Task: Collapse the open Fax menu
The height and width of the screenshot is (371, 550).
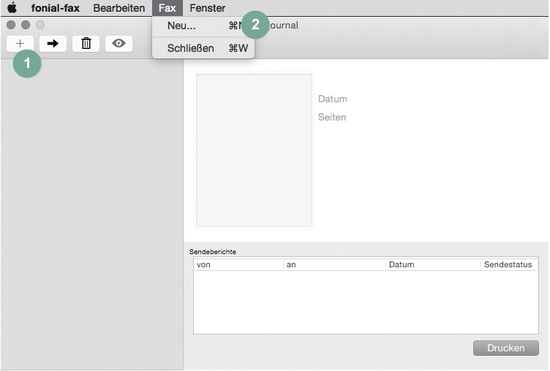Action: [x=167, y=8]
